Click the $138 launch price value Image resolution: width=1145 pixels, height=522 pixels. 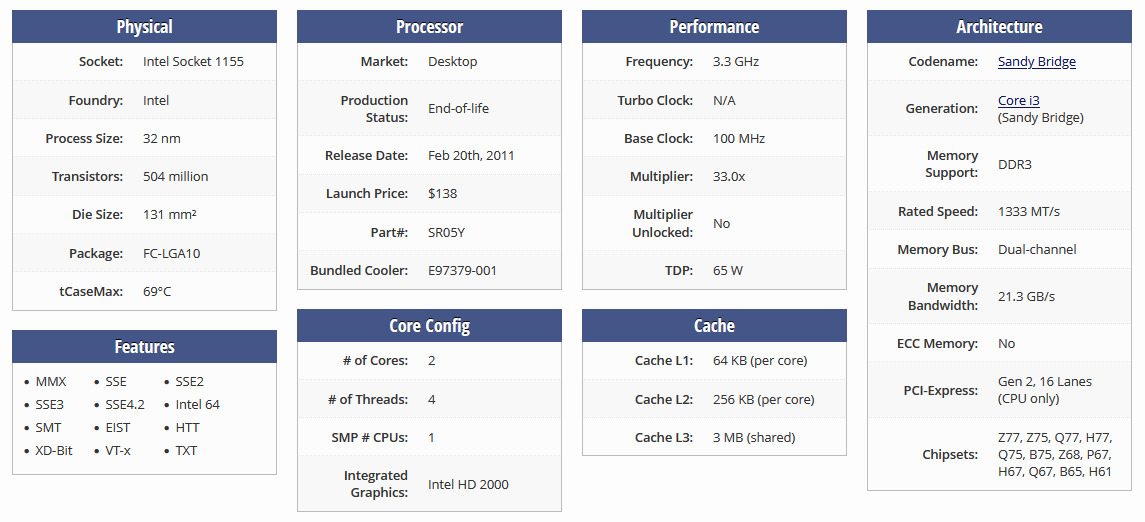[442, 194]
